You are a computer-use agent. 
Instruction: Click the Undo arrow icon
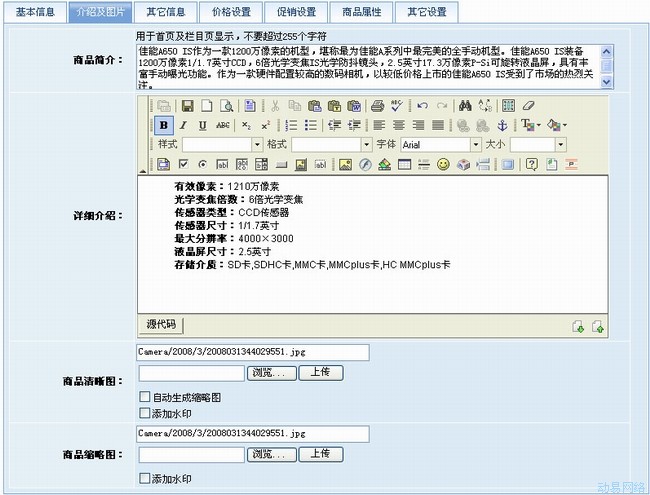[422, 106]
